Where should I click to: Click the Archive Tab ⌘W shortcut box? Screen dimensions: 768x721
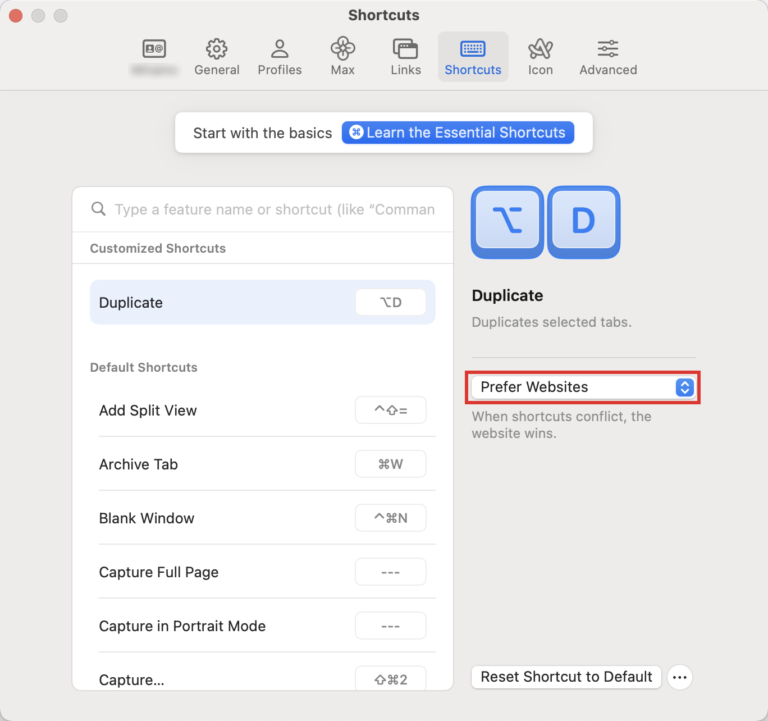tap(390, 464)
